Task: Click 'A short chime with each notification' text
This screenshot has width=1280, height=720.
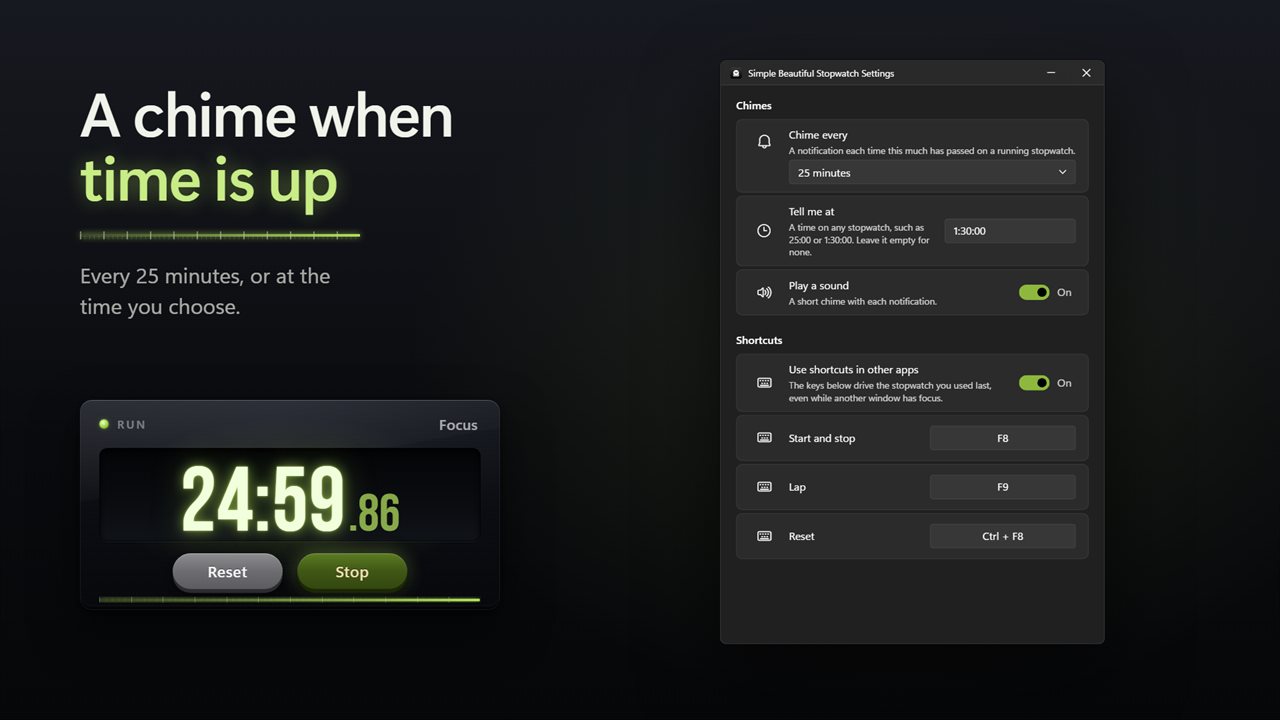Action: (863, 301)
